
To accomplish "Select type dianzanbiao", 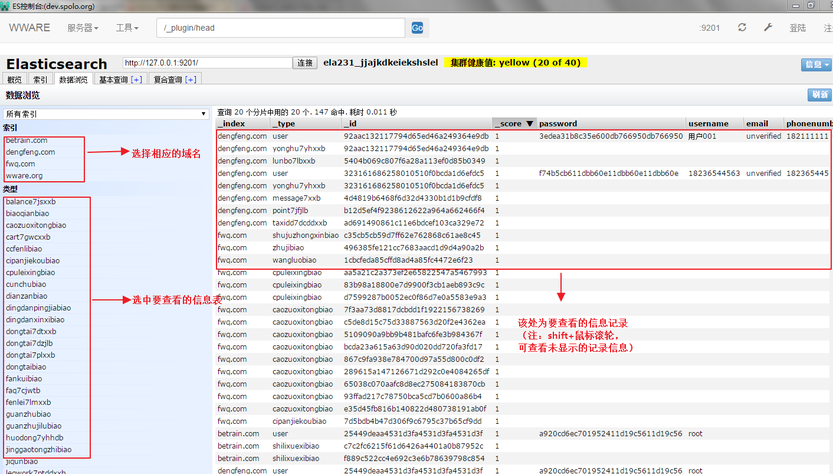I will (26, 296).
